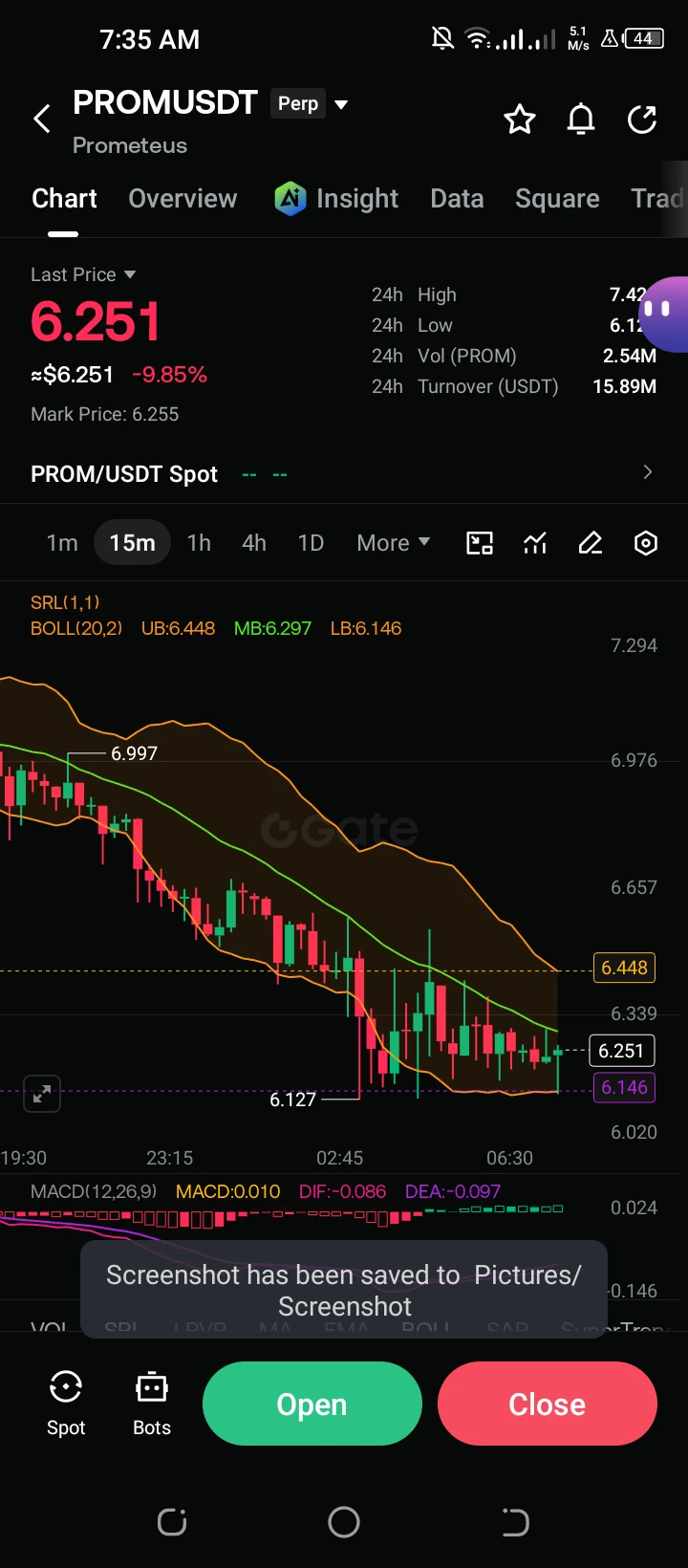Tap the DEA:-0.097 MACD value
This screenshot has height=1568, width=688.
tap(453, 1191)
